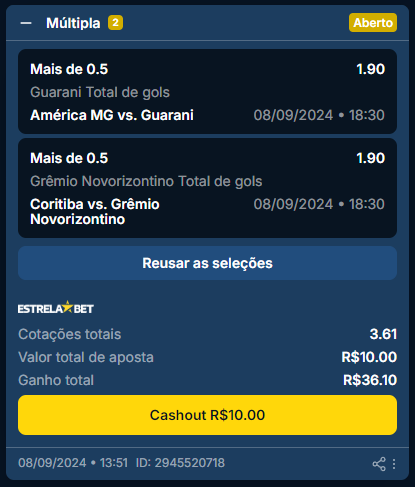Open the América MG vs. Guarani match
415x487 pixels.
112,115
